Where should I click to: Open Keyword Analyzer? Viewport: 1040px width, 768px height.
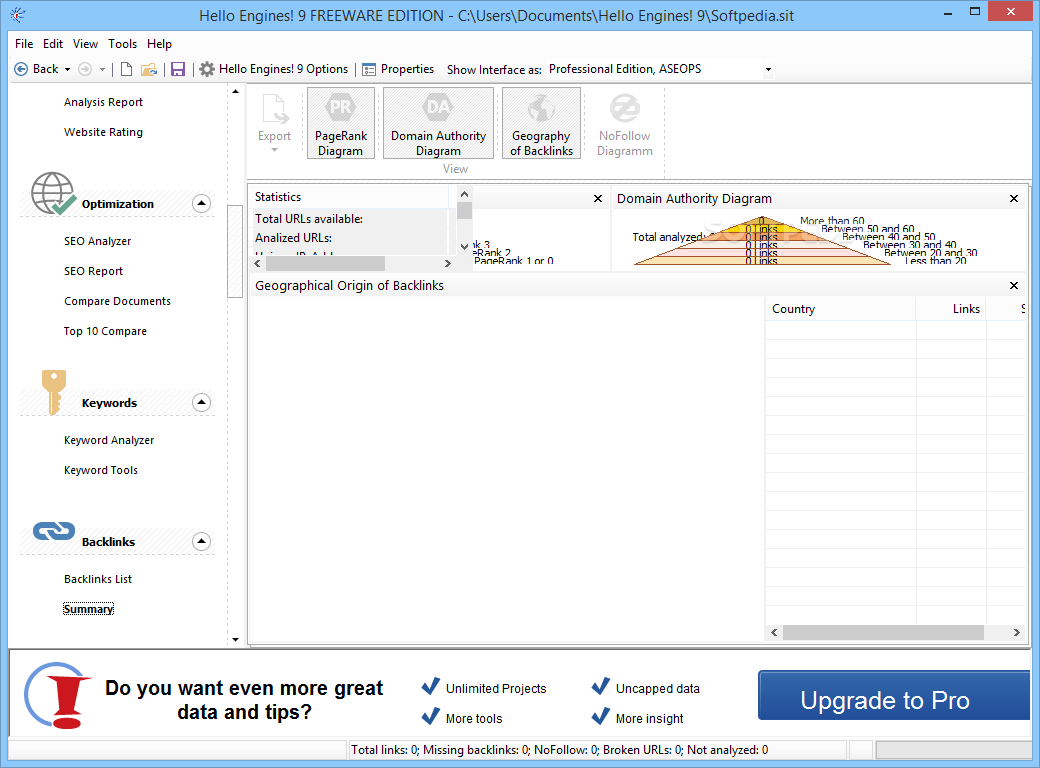click(109, 440)
